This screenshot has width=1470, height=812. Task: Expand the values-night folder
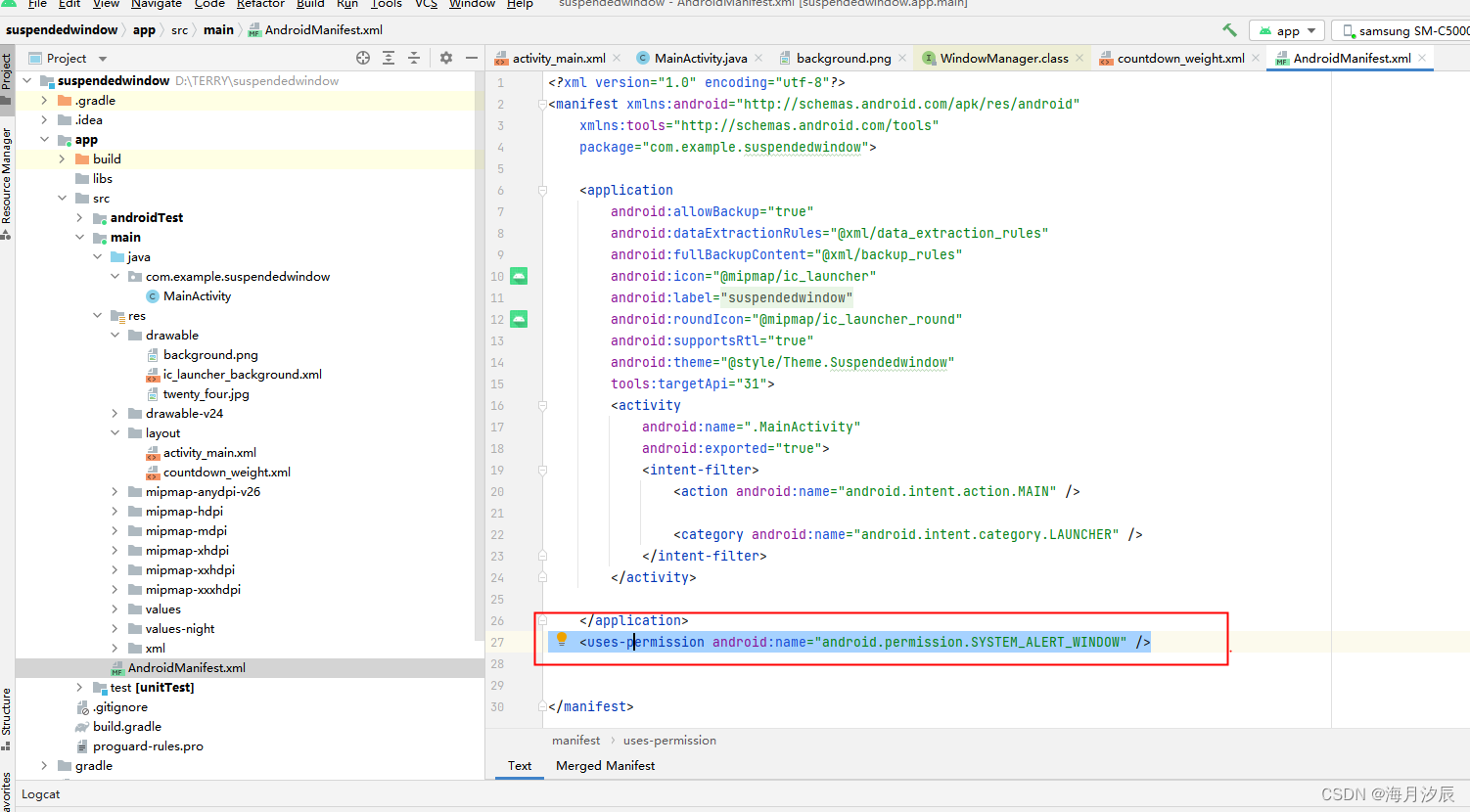click(115, 628)
